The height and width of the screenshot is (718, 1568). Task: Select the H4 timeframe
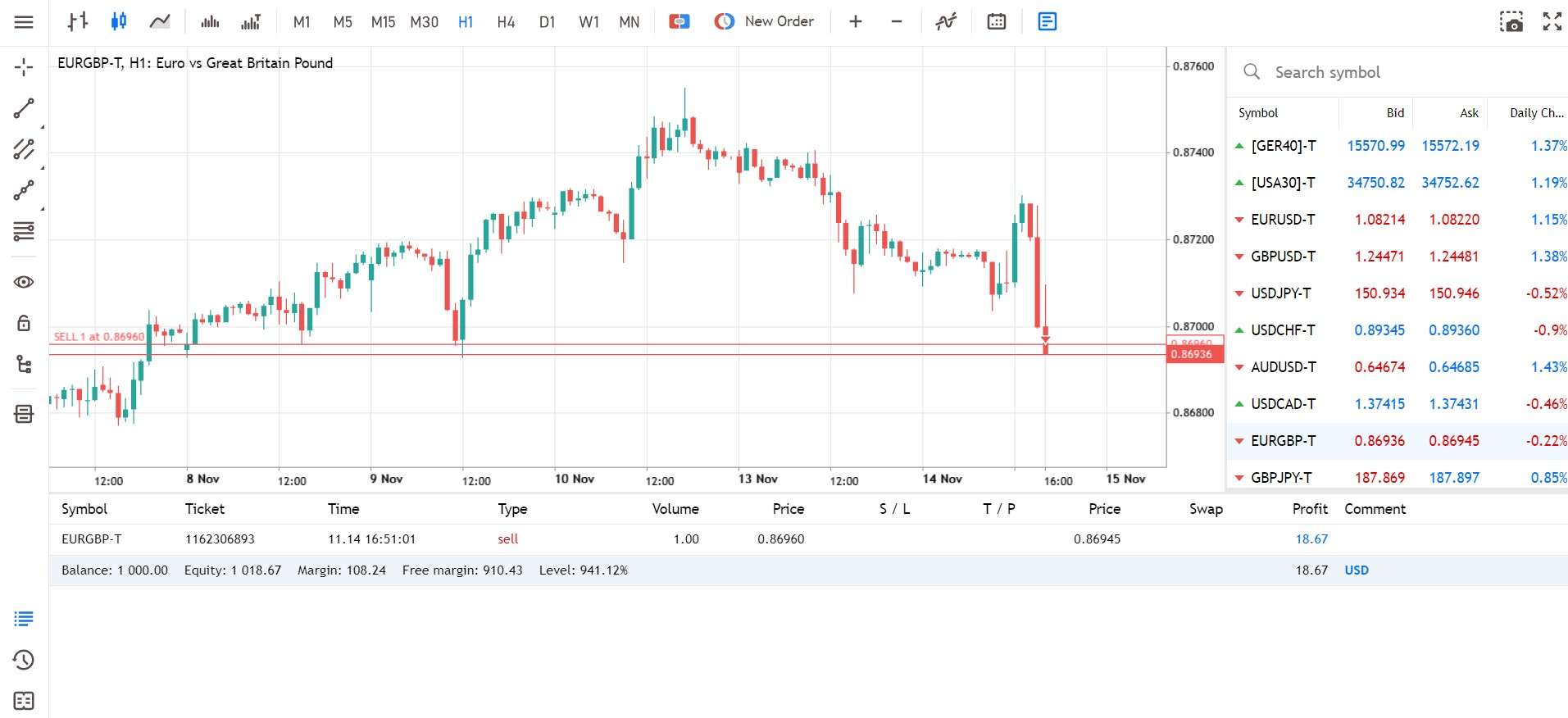tap(506, 22)
